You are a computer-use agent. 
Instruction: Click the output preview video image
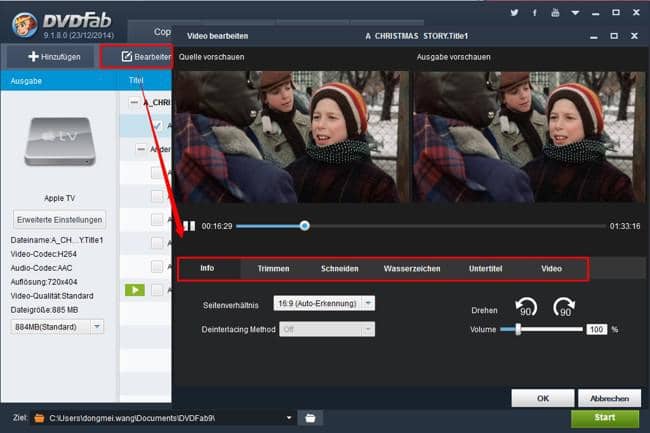tap(530, 137)
